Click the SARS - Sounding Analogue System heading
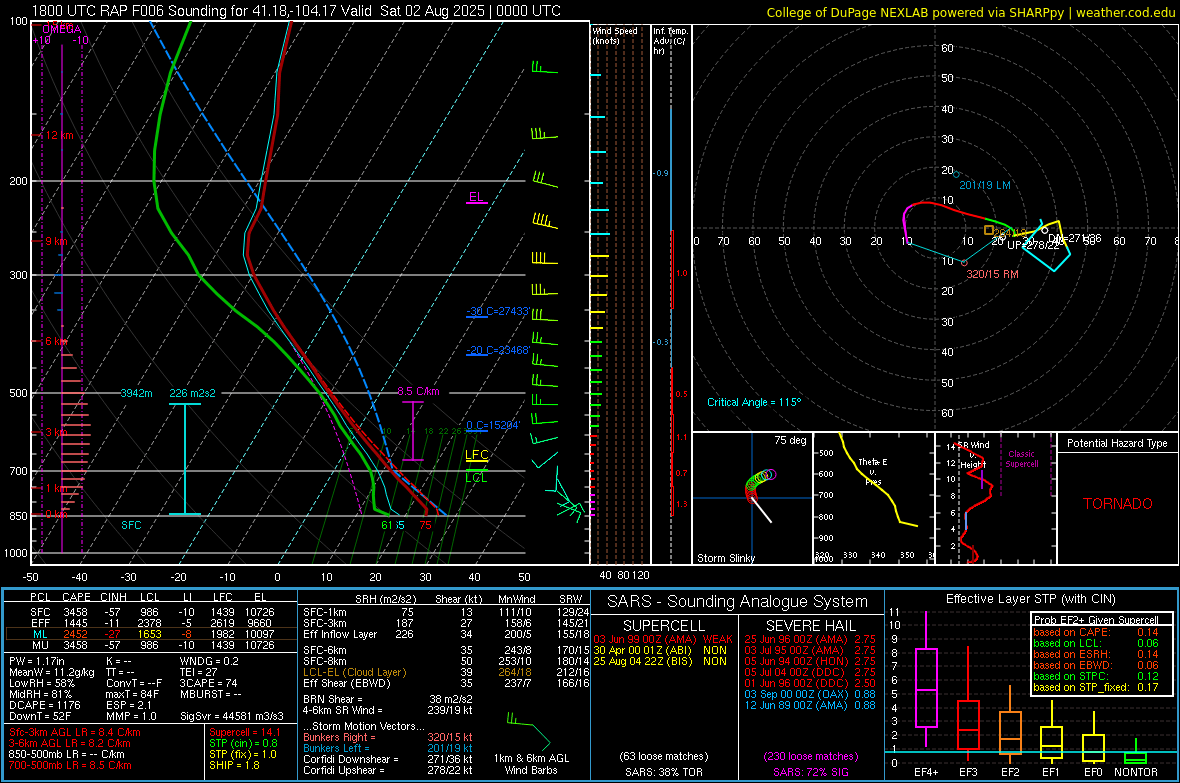 tap(738, 602)
